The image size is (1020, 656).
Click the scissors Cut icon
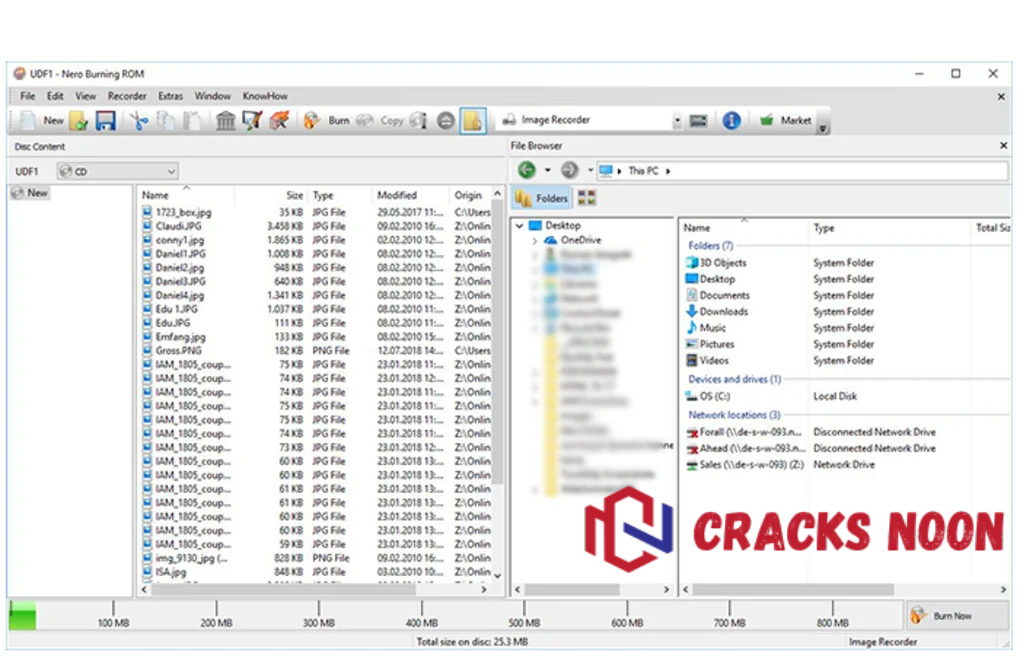tap(139, 120)
